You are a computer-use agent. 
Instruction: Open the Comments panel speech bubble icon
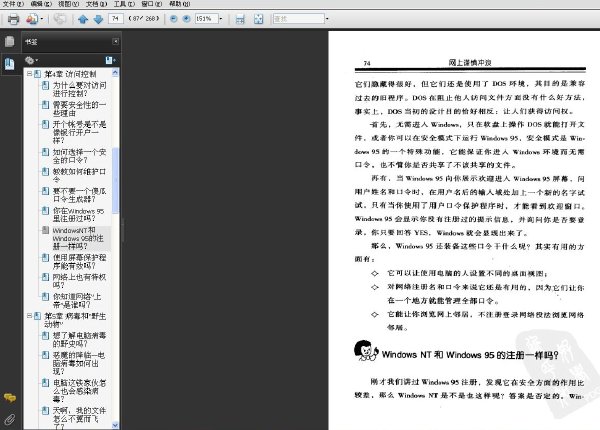coord(10,398)
